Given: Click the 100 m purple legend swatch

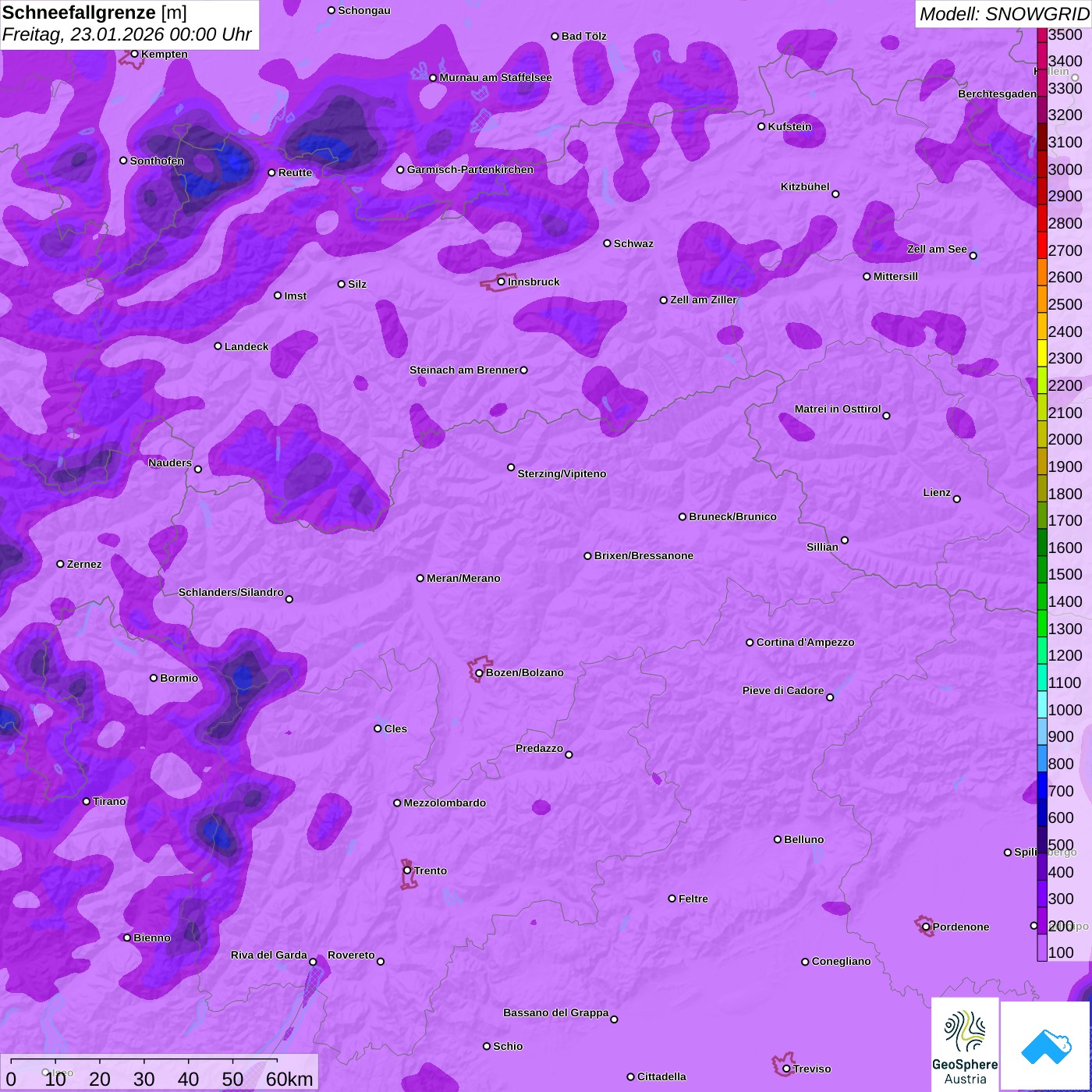Looking at the screenshot, I should [1042, 947].
